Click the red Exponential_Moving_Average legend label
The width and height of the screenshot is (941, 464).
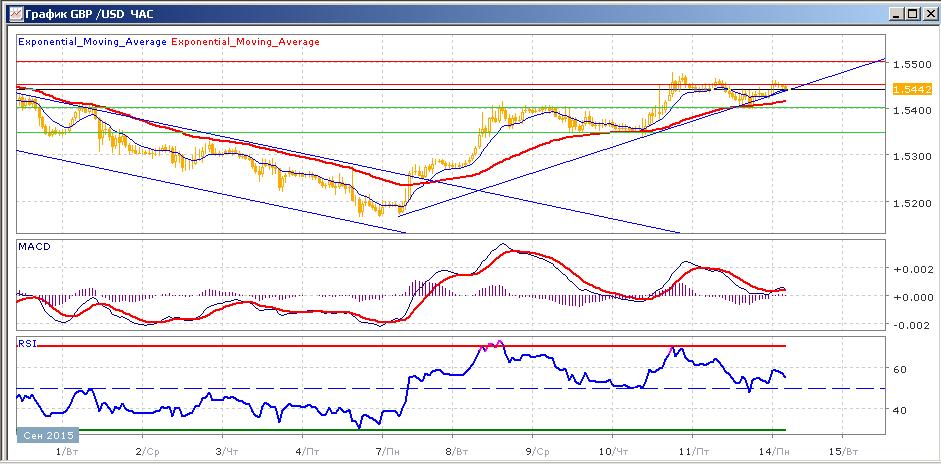246,42
